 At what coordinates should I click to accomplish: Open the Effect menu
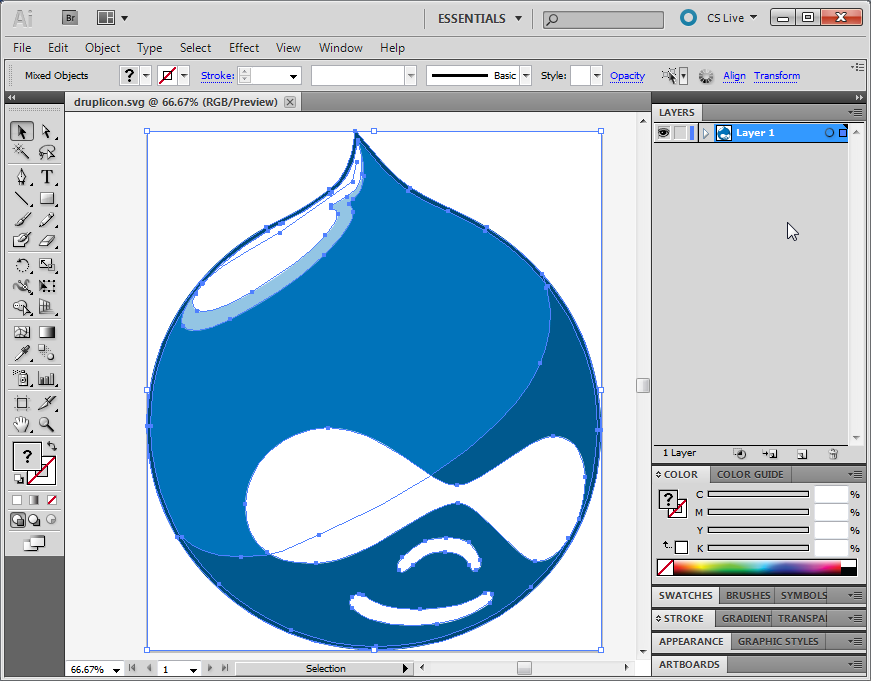(x=244, y=47)
